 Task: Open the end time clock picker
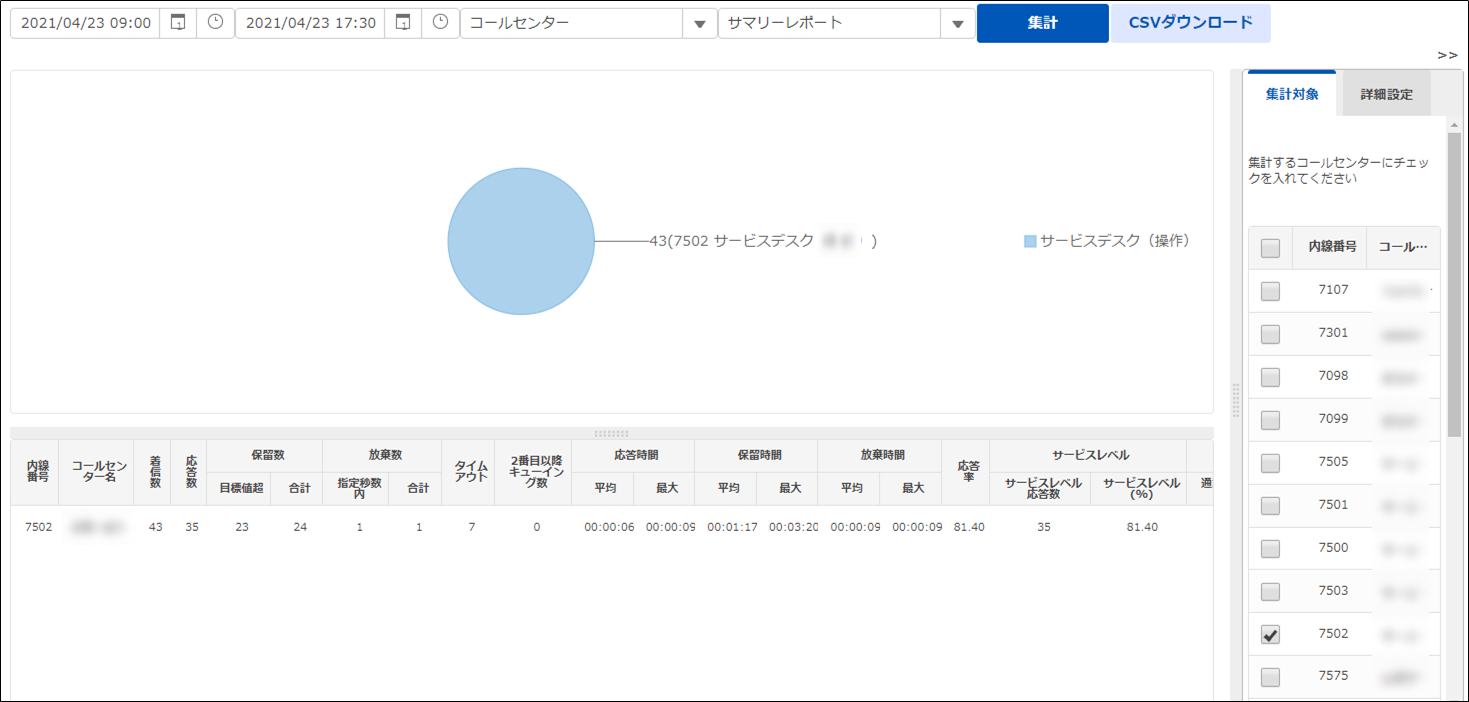440,23
